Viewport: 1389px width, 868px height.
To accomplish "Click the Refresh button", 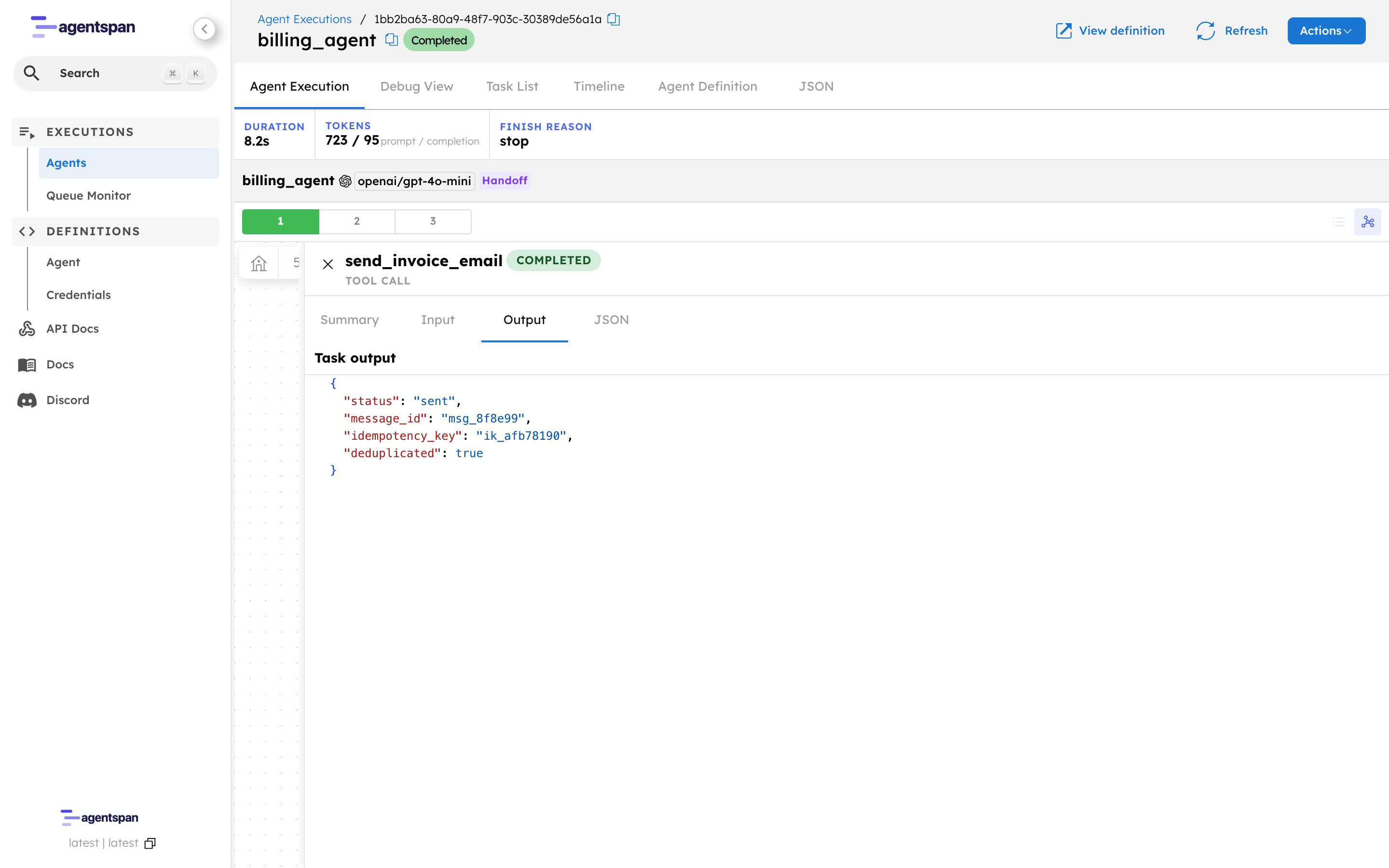I will [1232, 30].
